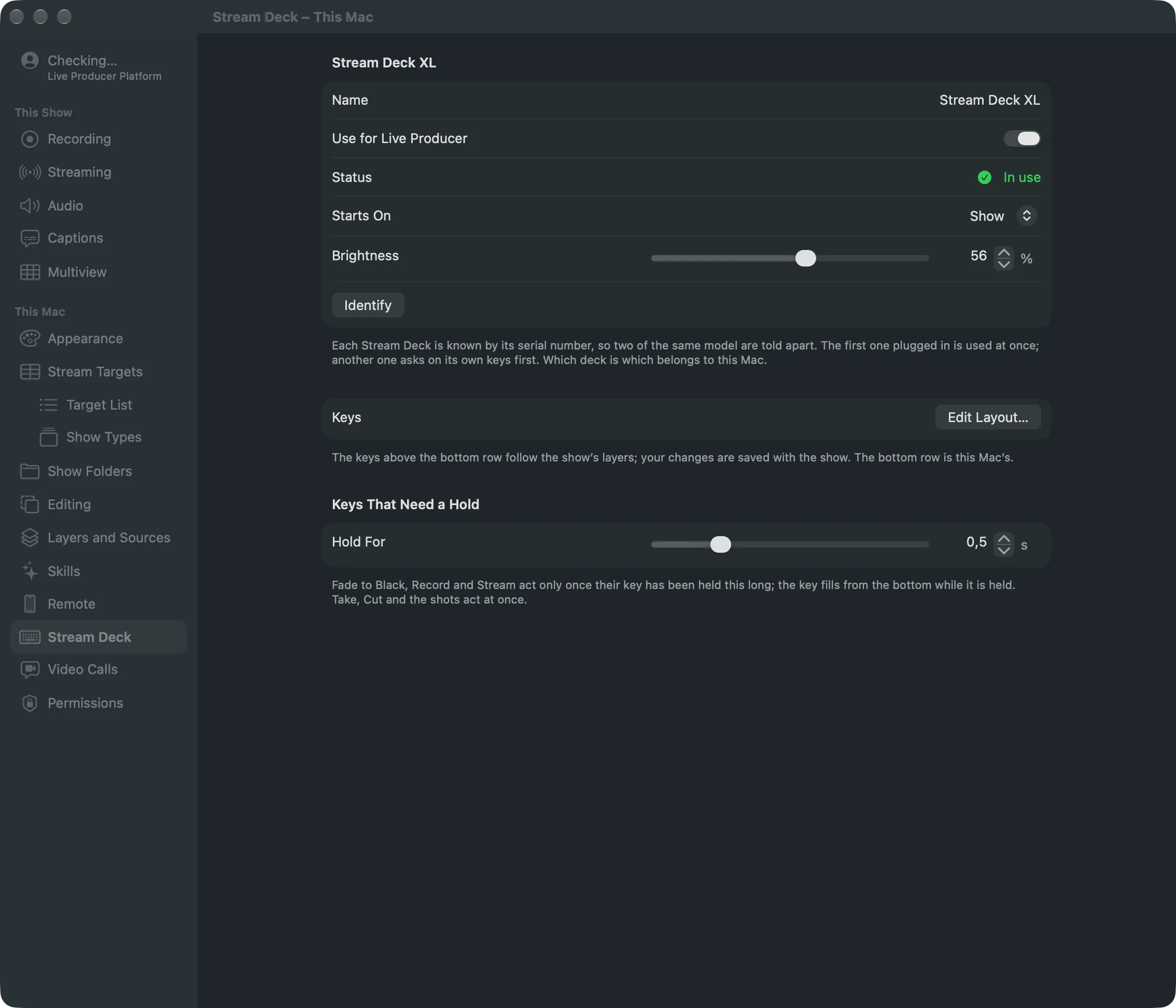The width and height of the screenshot is (1176, 1008).
Task: Click the Hold For value field showing 0,5
Action: tap(976, 542)
